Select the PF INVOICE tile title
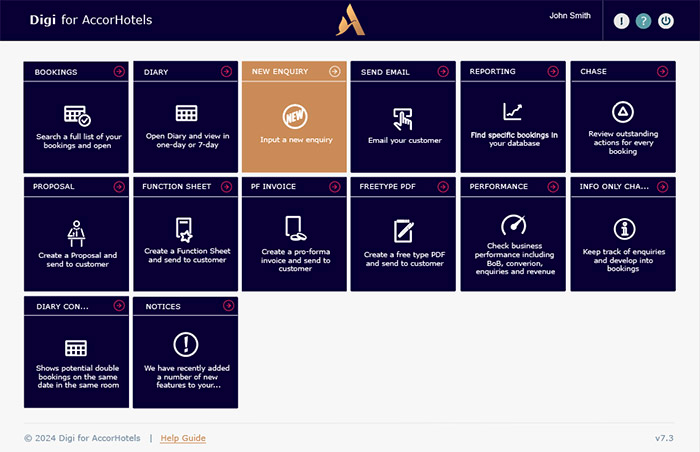Viewport: 700px width, 452px height. coord(273,187)
